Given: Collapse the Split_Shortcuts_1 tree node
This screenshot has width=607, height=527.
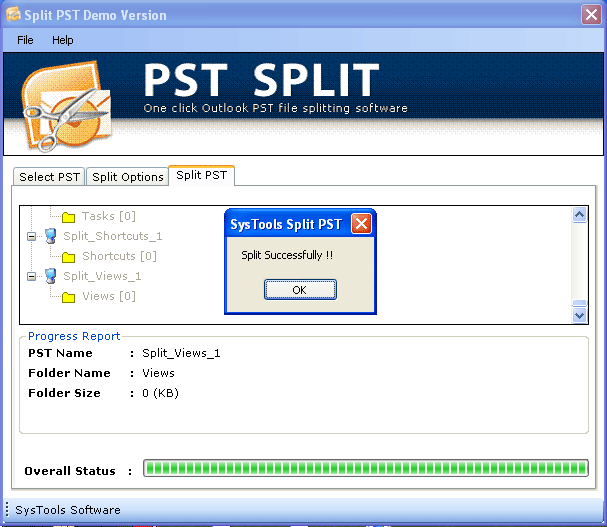Looking at the screenshot, I should [32, 236].
